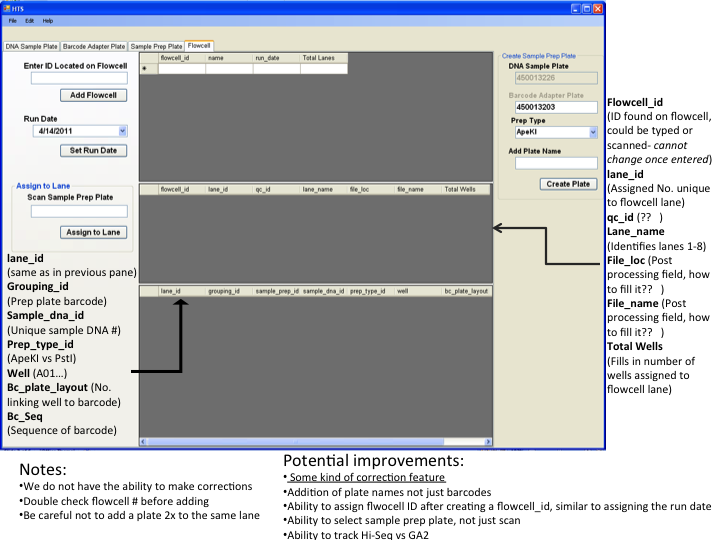Viewport: 720px width, 540px height.
Task: Click the Enter ID Located on Flowcell field
Action: pyautogui.click(x=79, y=79)
